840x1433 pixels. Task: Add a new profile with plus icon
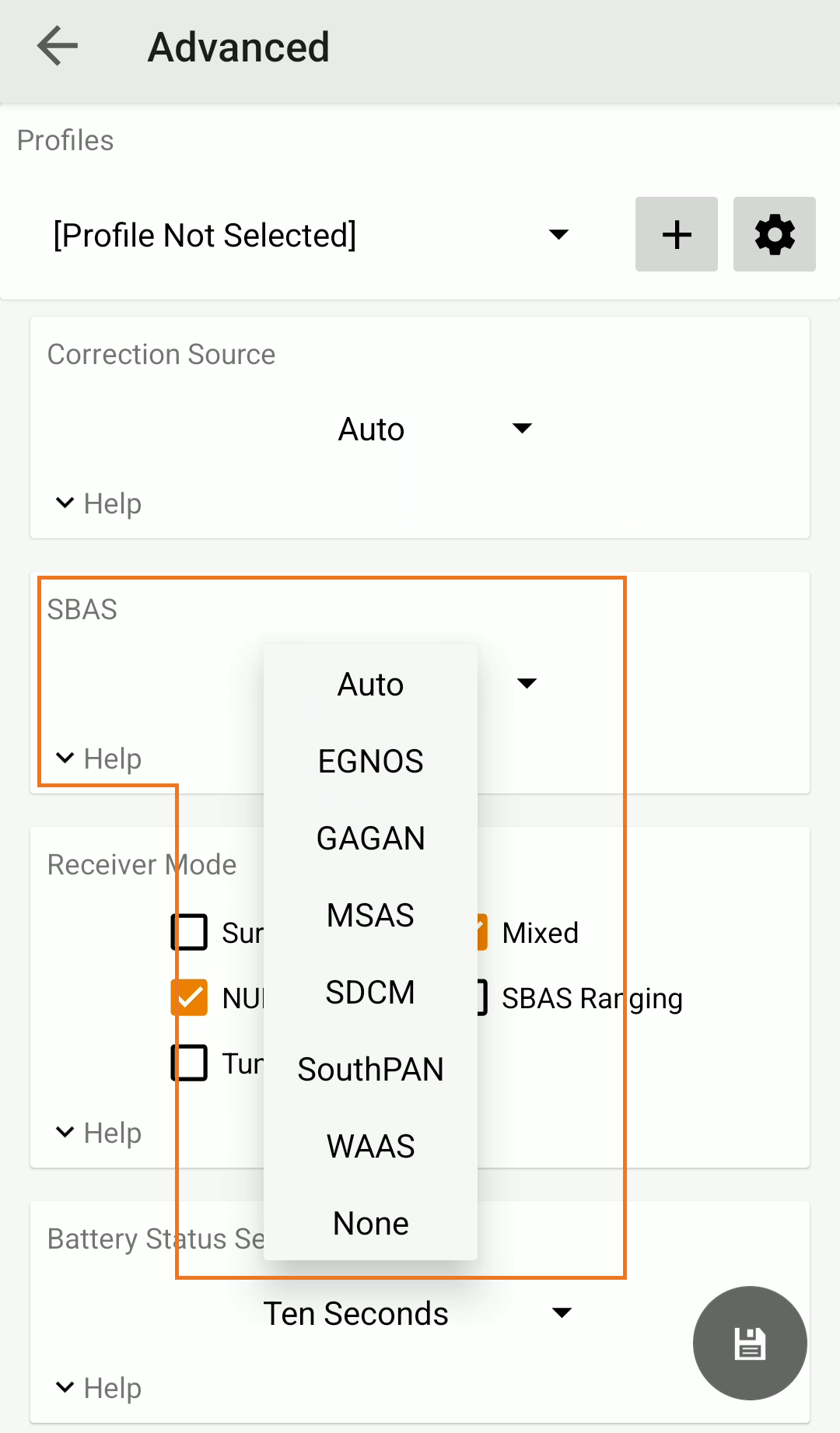[676, 234]
